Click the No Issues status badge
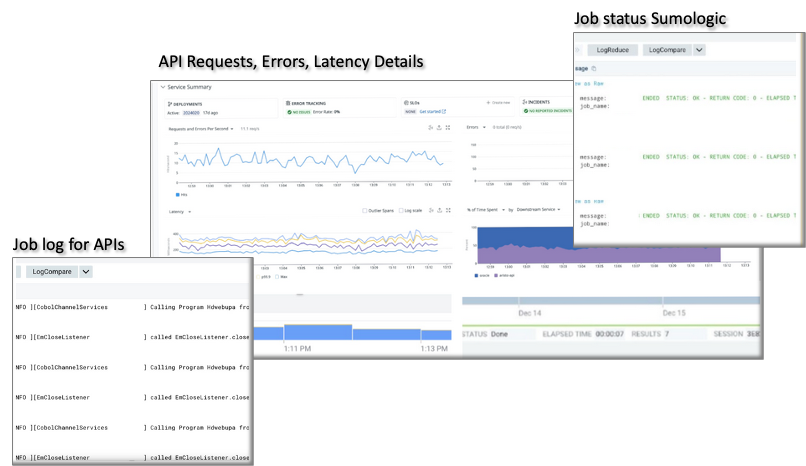Image resolution: width=806 pixels, height=466 pixels. pyautogui.click(x=299, y=112)
